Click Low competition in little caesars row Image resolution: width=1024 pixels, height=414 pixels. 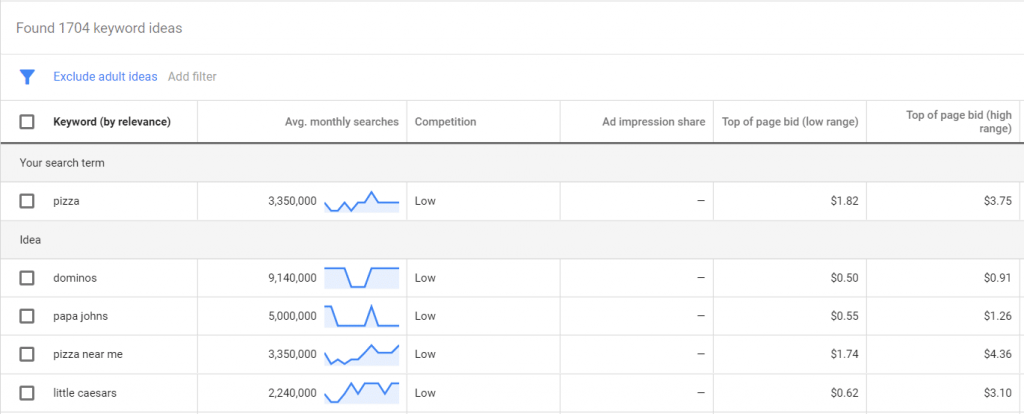click(425, 393)
